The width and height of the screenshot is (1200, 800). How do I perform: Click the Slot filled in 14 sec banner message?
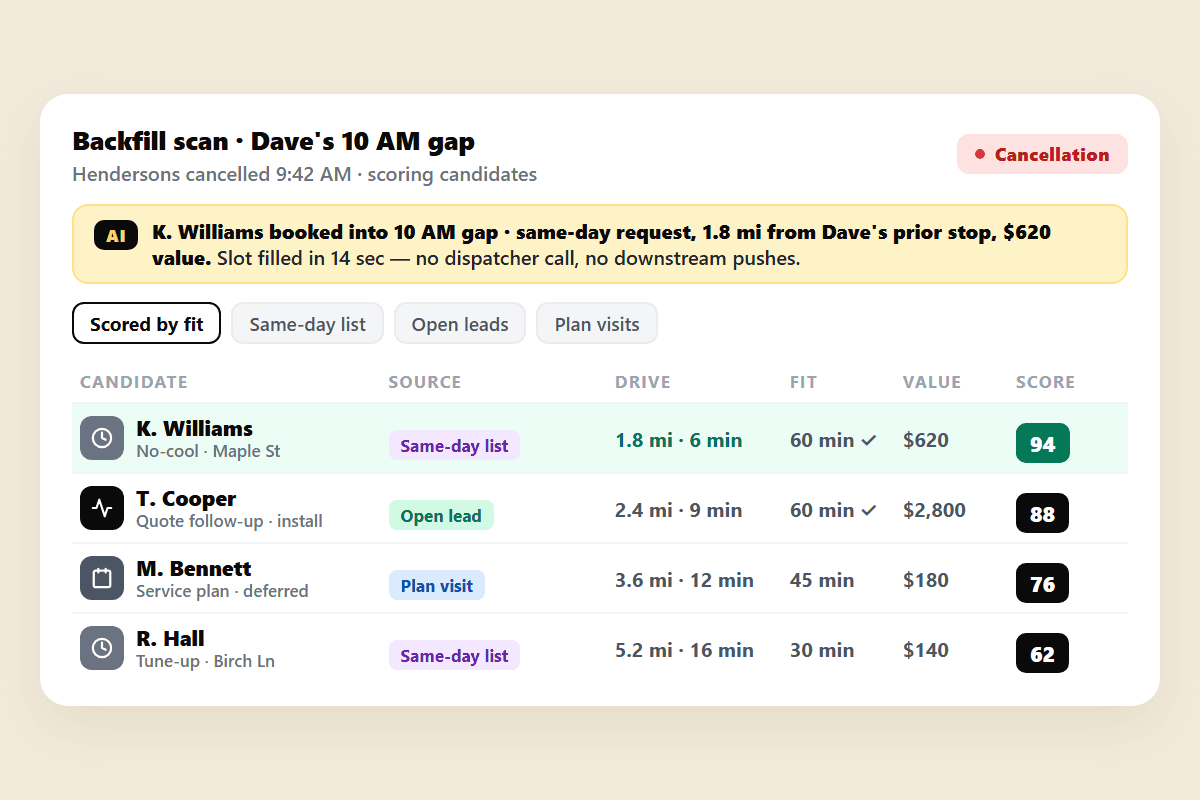coord(508,258)
